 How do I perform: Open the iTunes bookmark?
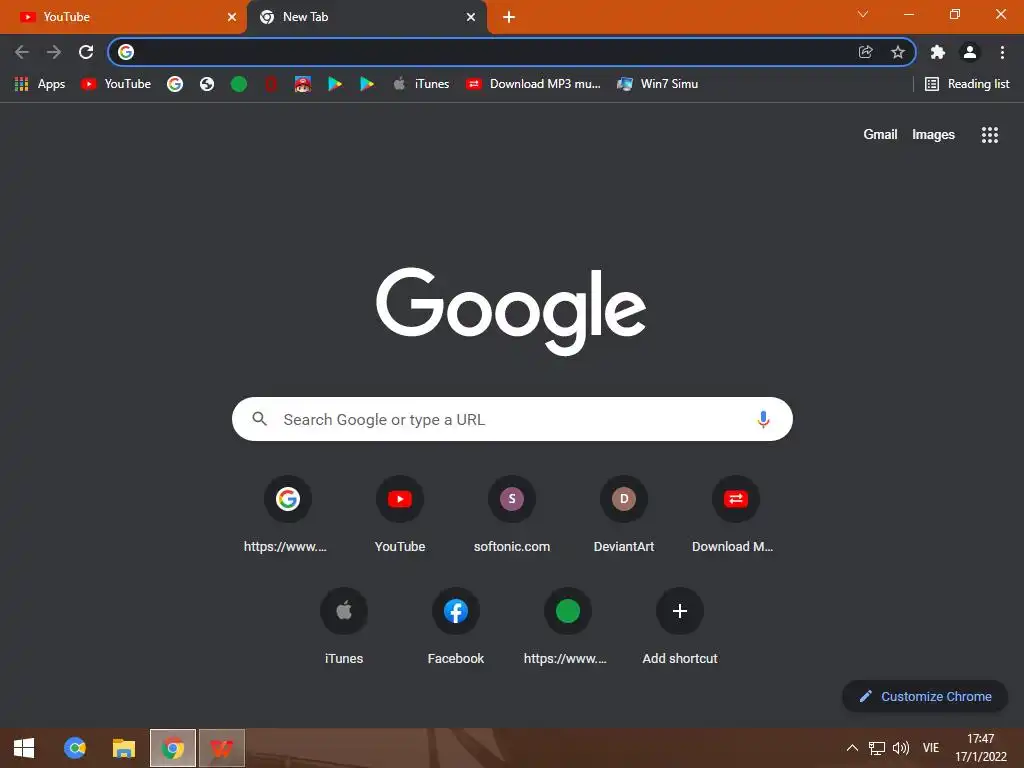click(421, 84)
